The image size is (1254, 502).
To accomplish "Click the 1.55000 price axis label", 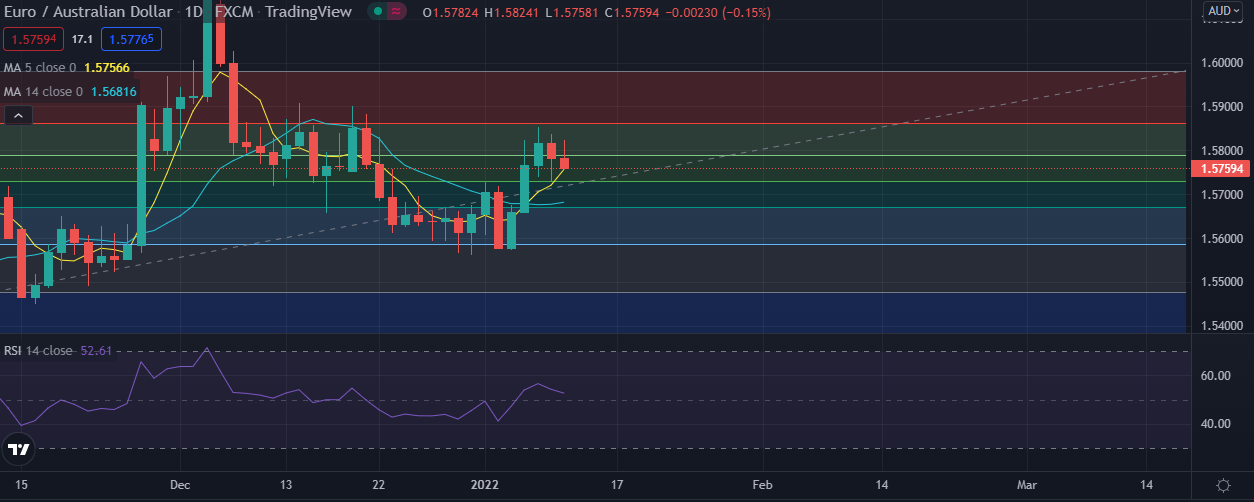I will [1223, 282].
